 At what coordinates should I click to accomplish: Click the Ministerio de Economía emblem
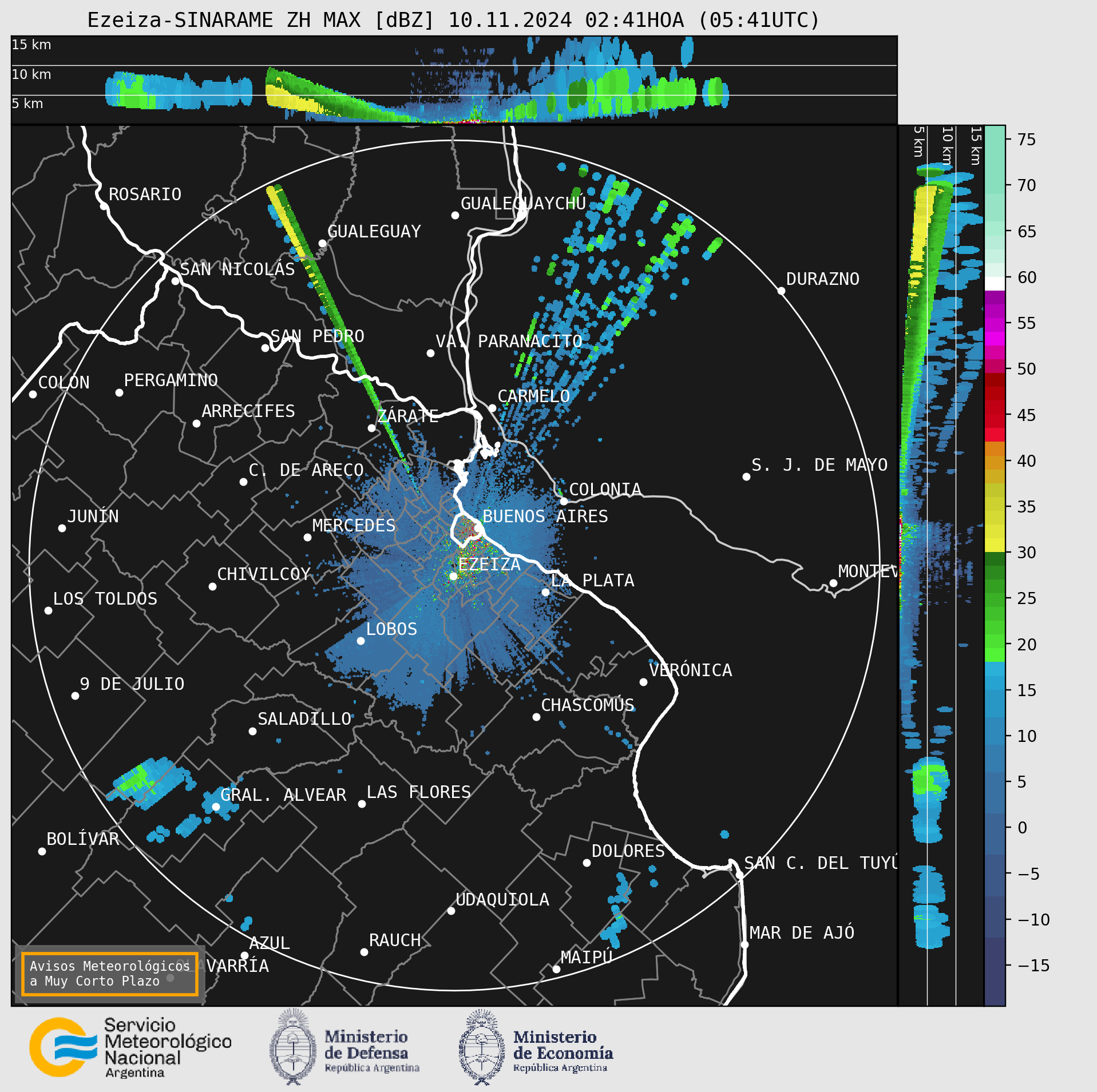482,1047
